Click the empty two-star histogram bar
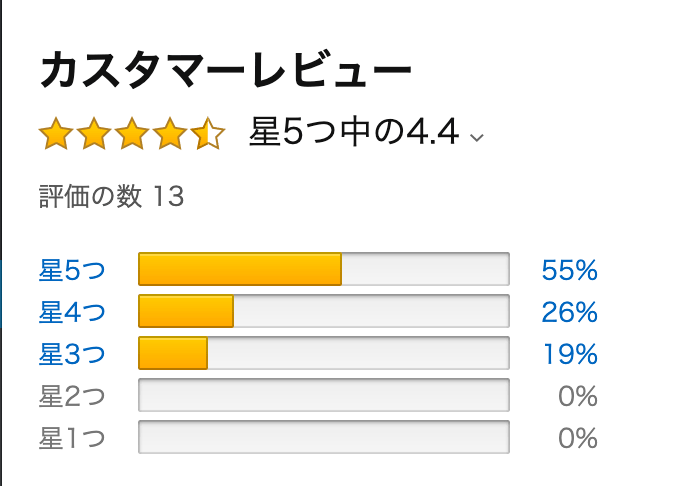The image size is (674, 486). pyautogui.click(x=324, y=395)
